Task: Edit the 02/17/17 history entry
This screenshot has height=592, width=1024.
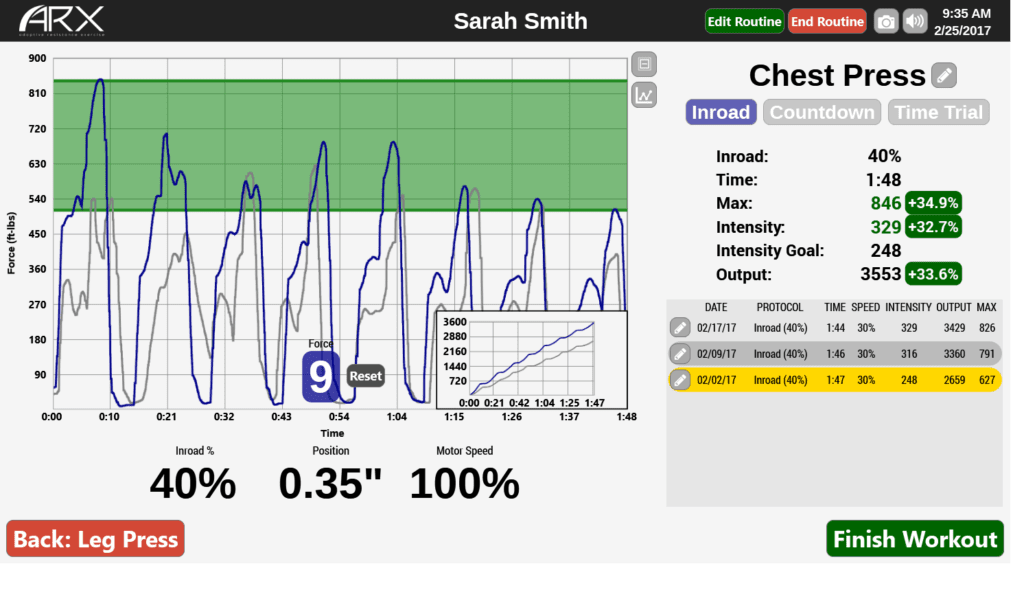Action: tap(680, 328)
